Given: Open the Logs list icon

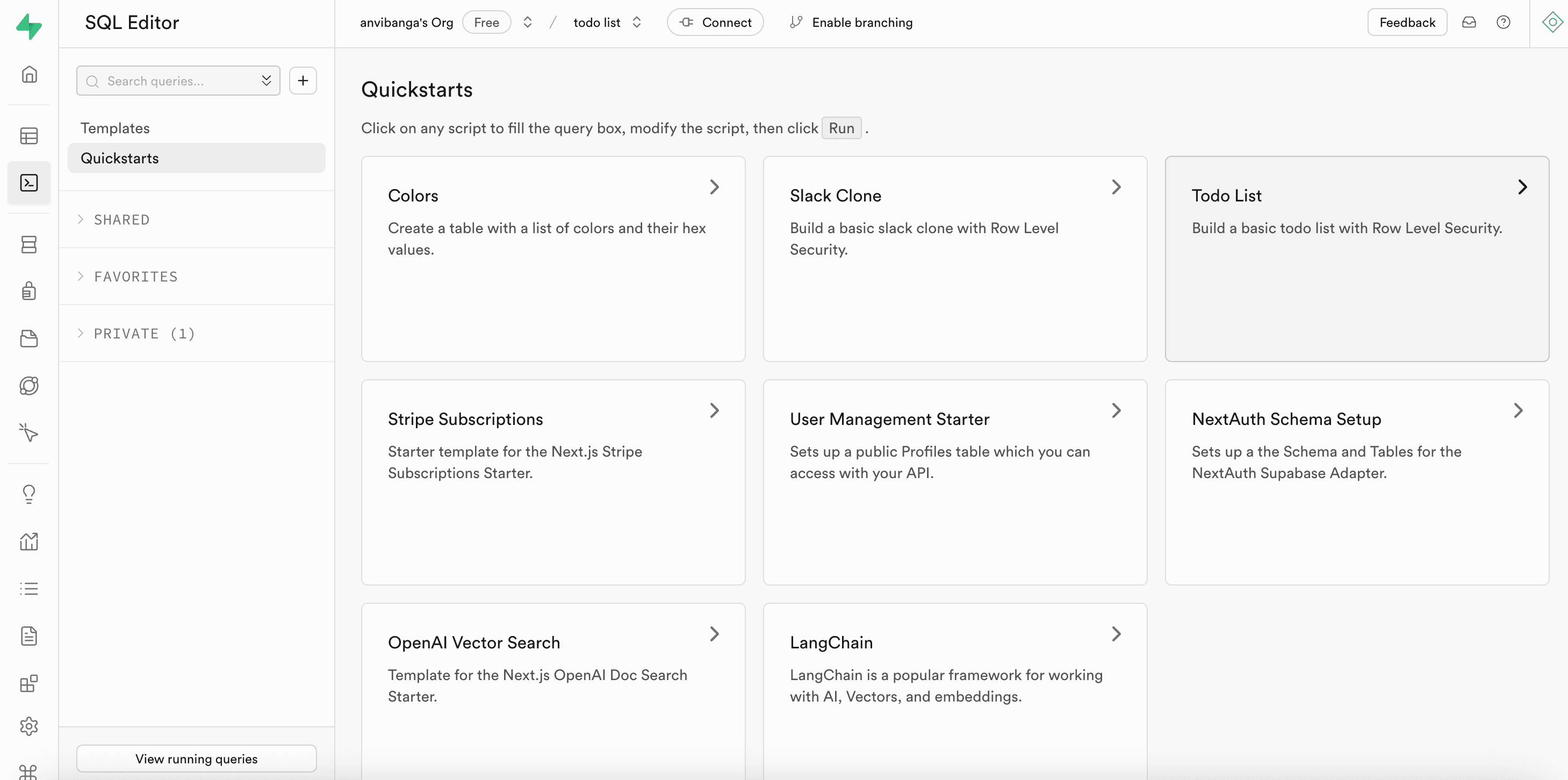Looking at the screenshot, I should (28, 588).
